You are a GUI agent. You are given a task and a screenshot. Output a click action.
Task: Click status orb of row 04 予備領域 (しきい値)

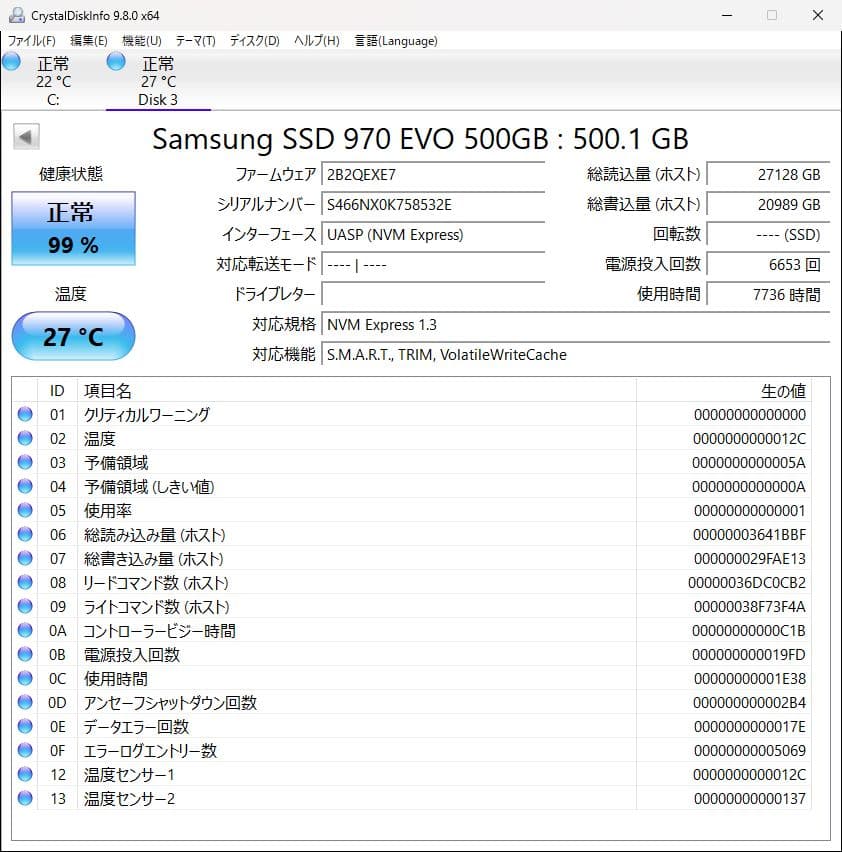pyautogui.click(x=25, y=486)
